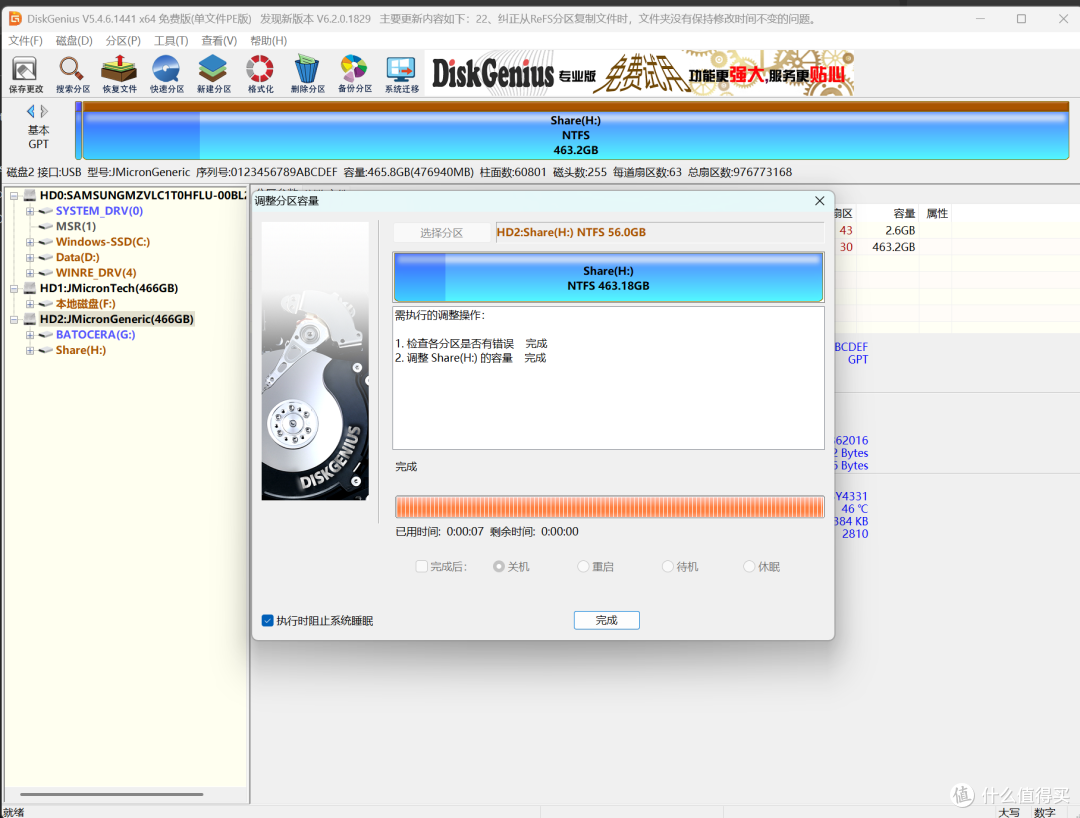
Task: Click the Data(D:) partition icon
Action: tap(46, 258)
